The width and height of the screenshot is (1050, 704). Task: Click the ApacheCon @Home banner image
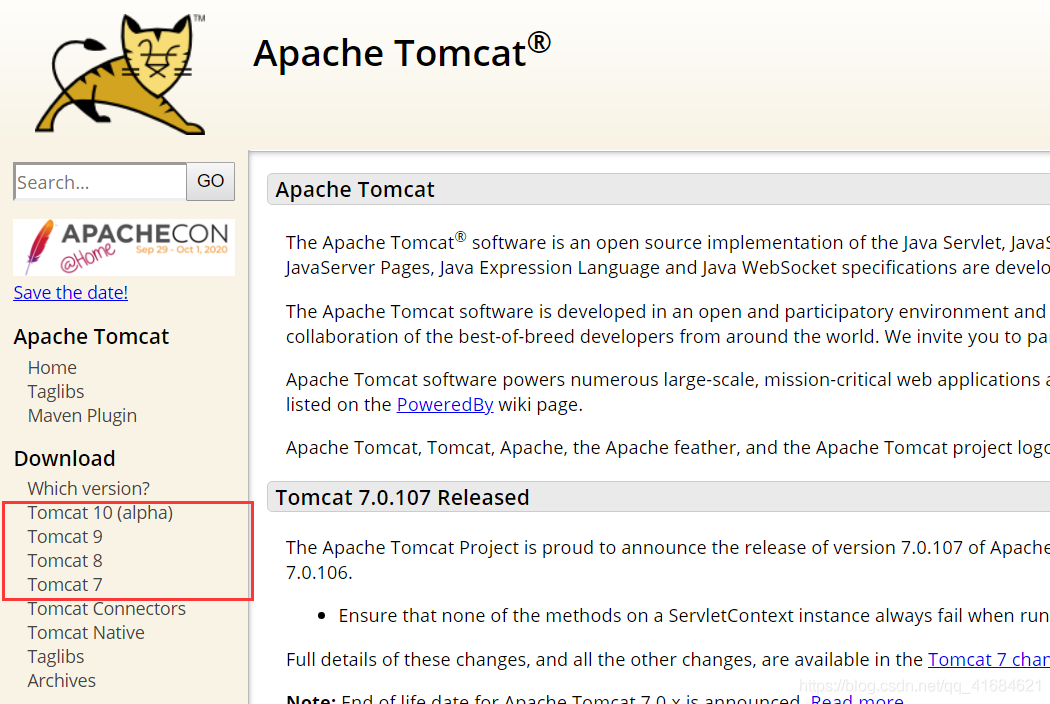click(x=124, y=247)
